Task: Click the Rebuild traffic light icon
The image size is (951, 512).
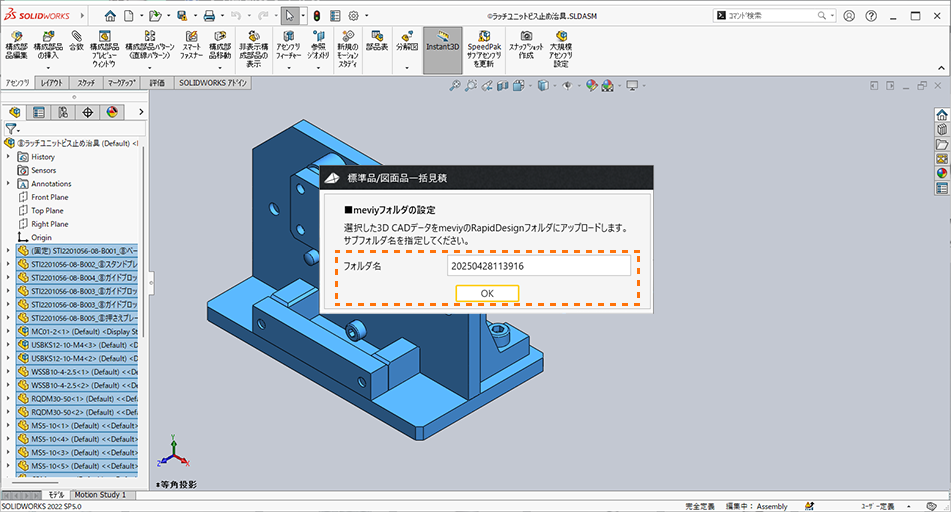Action: click(x=317, y=16)
